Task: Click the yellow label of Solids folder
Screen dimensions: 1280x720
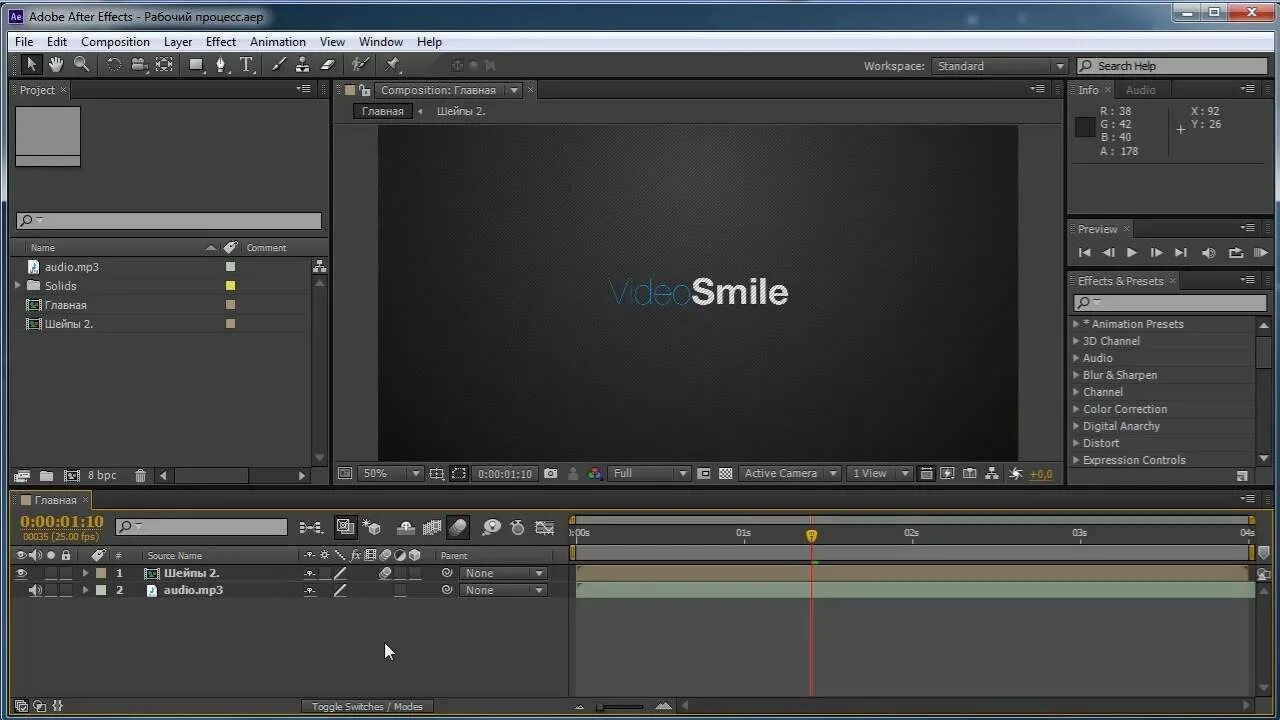Action: pos(230,286)
